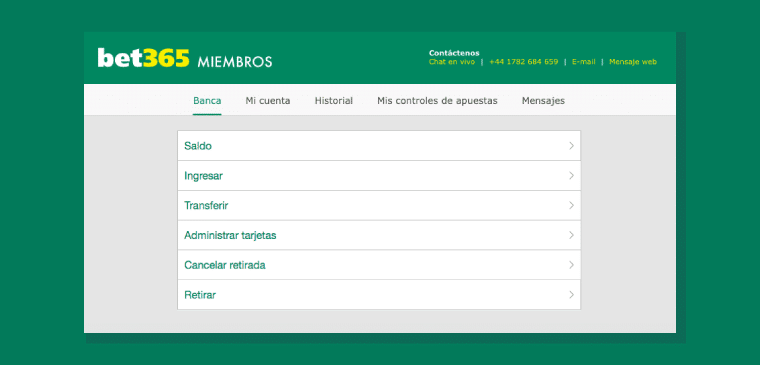Go to the Mensajes tab
760x365 pixels.
543,101
